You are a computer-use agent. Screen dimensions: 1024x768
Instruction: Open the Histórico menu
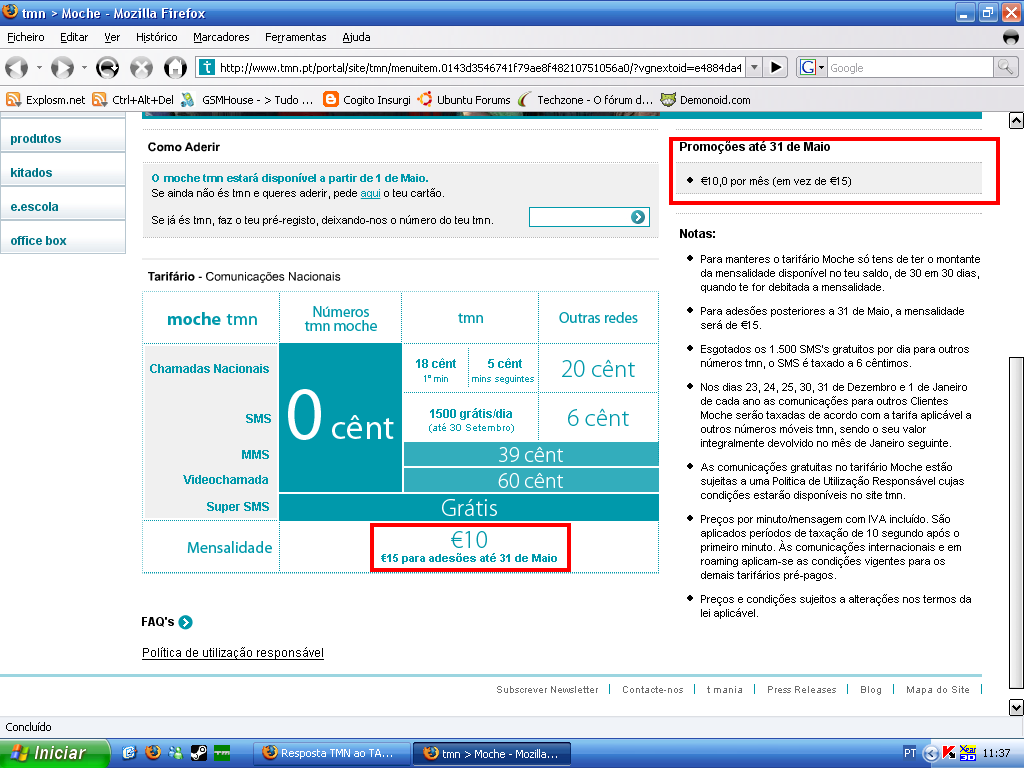(157, 37)
